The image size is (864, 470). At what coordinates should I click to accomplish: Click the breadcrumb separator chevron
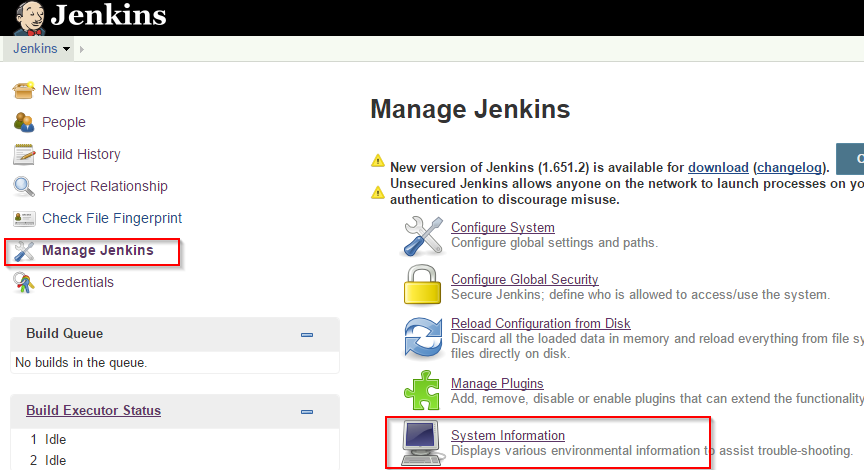82,49
